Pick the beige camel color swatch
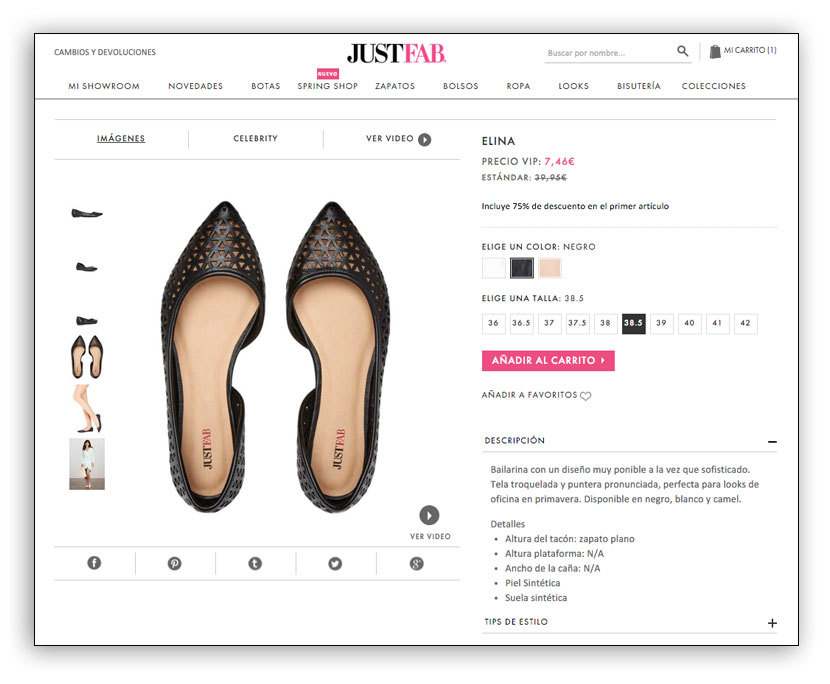 tap(550, 268)
